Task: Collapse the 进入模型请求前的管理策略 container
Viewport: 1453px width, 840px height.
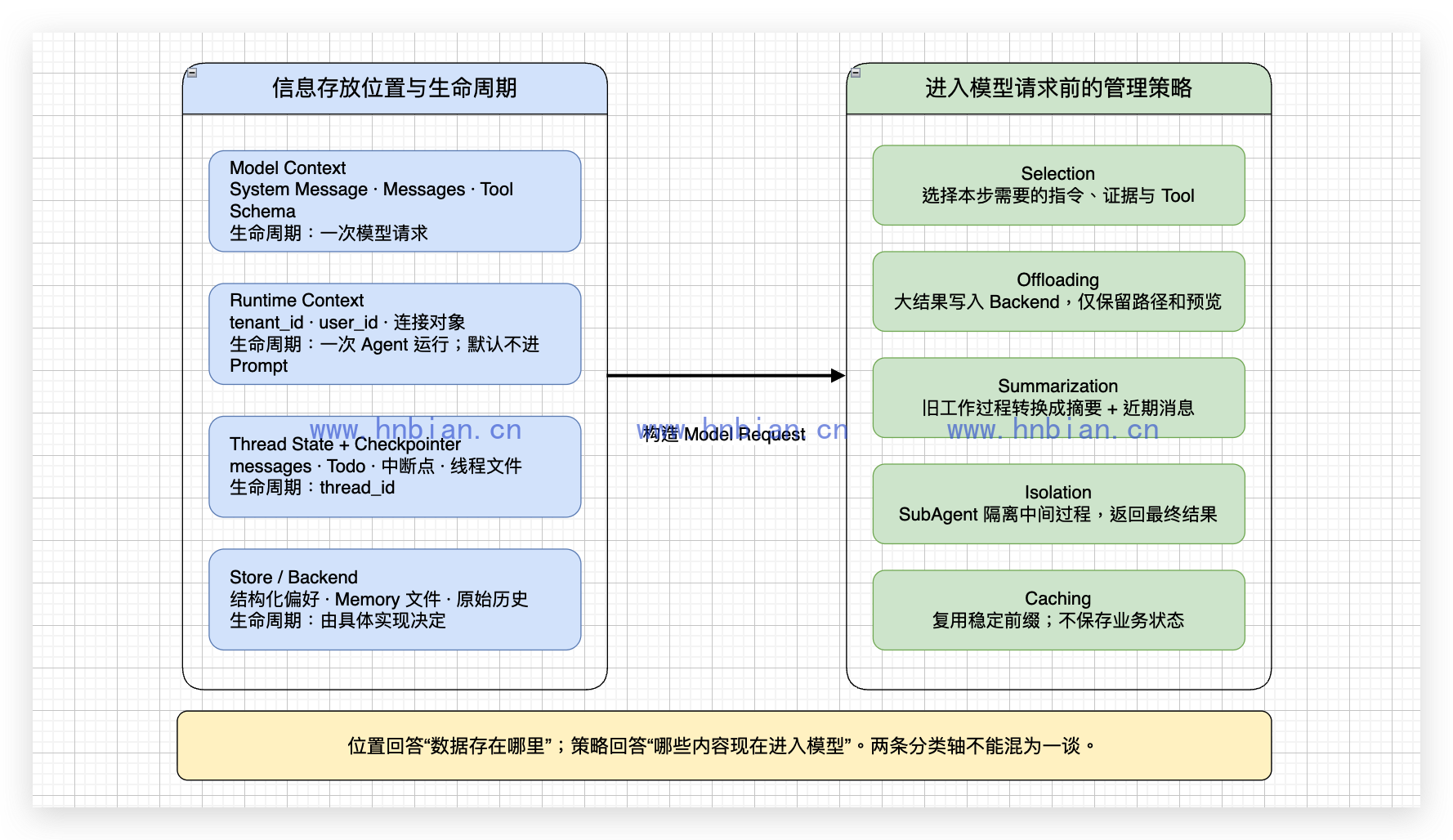Action: [x=856, y=73]
